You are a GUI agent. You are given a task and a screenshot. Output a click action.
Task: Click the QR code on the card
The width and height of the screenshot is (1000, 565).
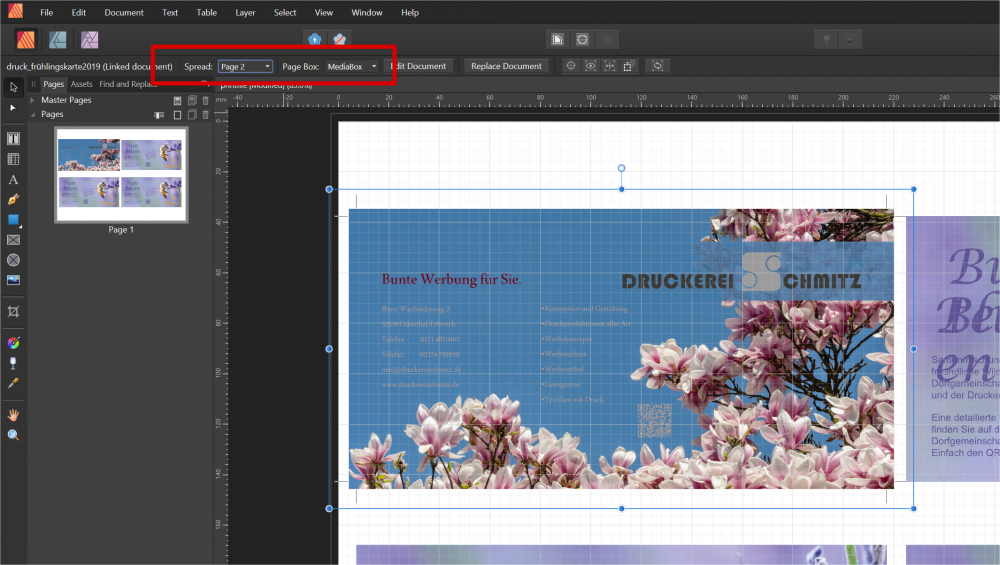pyautogui.click(x=654, y=420)
